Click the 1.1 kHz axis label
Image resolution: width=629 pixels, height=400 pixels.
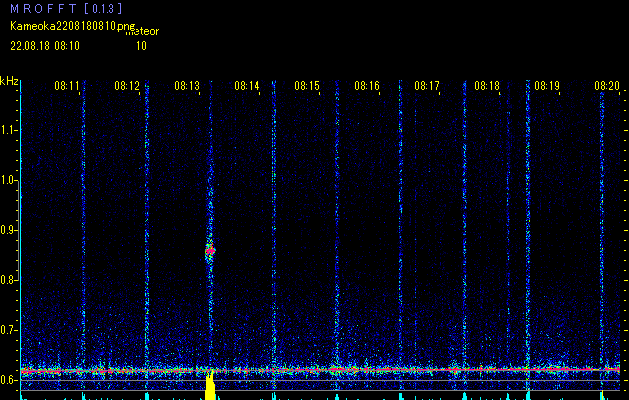click(x=8, y=130)
